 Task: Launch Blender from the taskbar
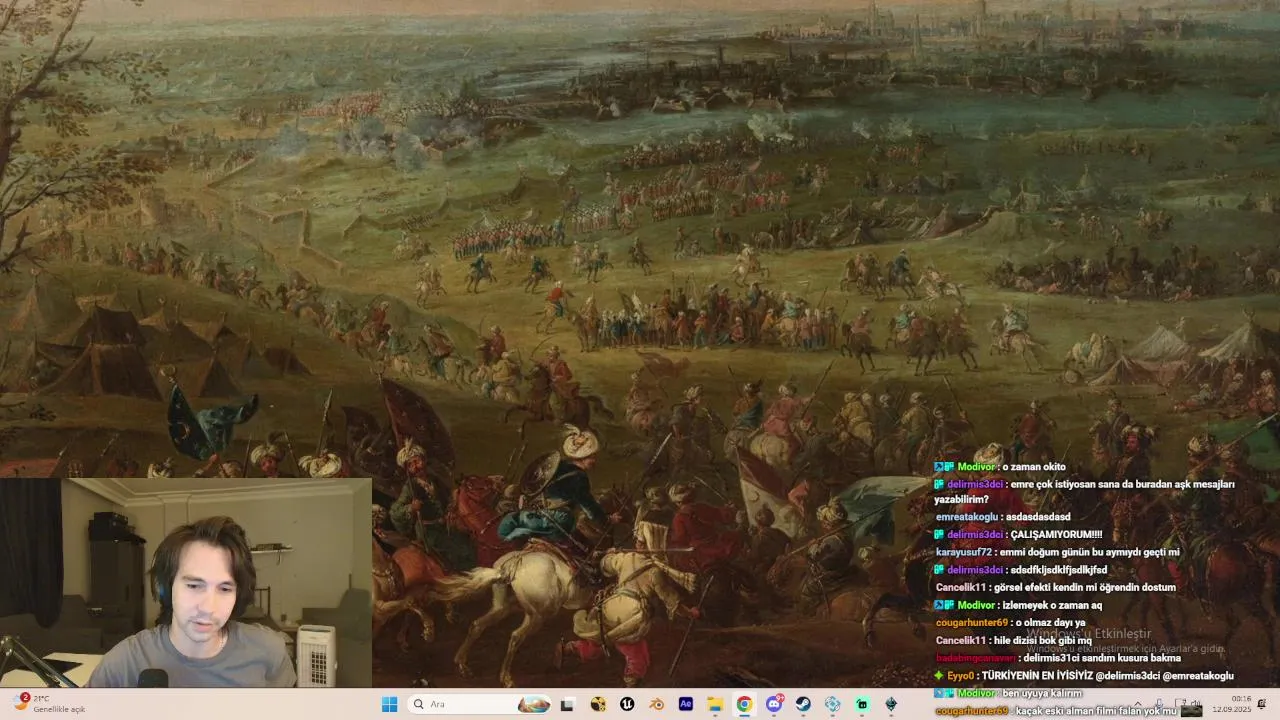[x=656, y=704]
